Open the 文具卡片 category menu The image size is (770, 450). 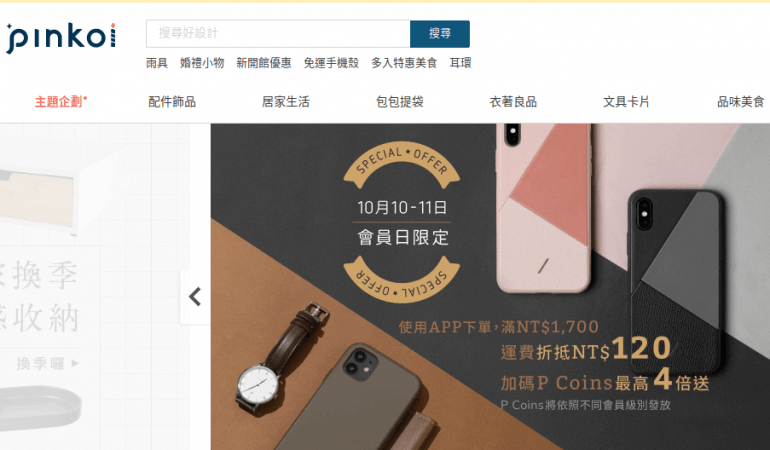(627, 102)
